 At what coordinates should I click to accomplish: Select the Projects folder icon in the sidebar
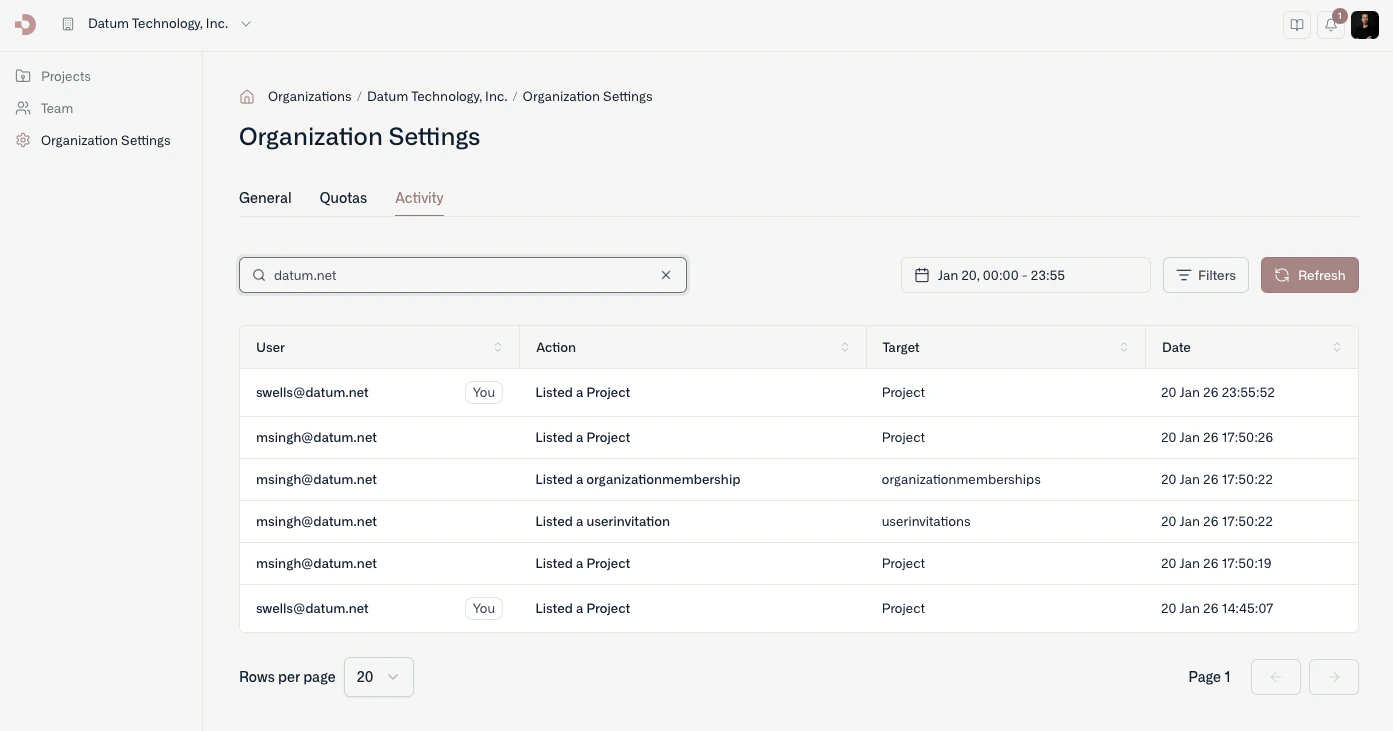tap(23, 76)
